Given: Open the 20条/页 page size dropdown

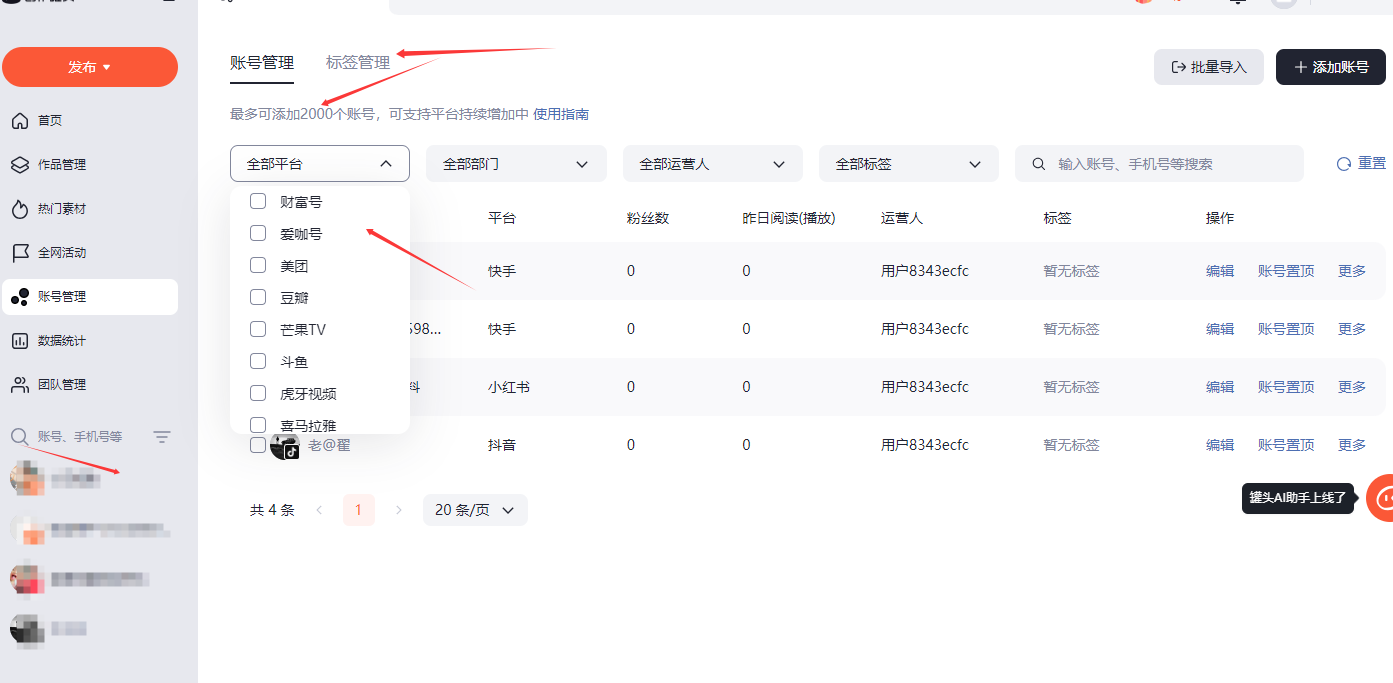Looking at the screenshot, I should click(x=475, y=509).
